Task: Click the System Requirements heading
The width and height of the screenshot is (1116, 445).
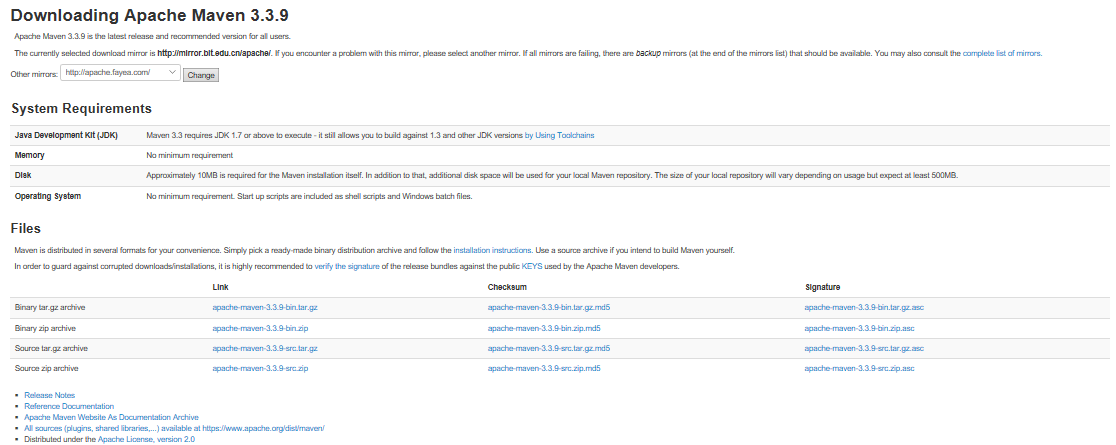Action: click(x=81, y=109)
